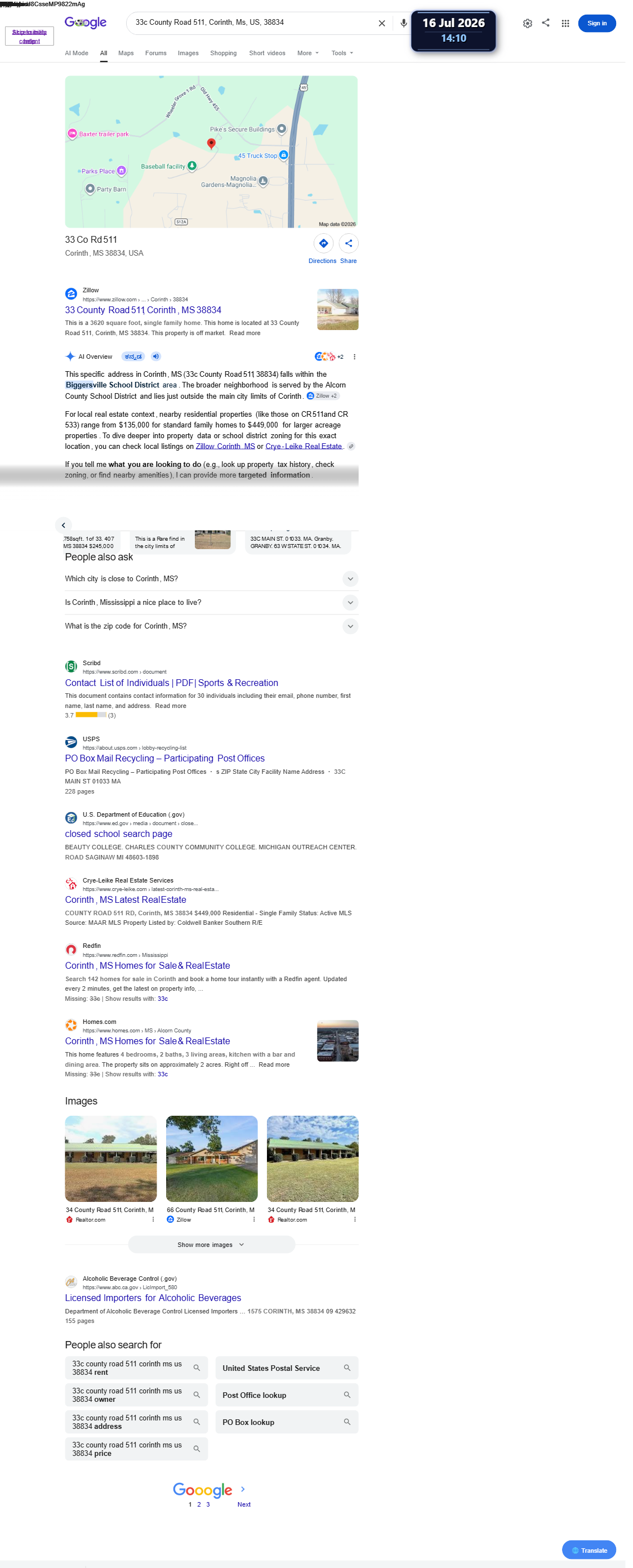
Task: Open AI Overview three-dot menu
Action: [x=354, y=357]
